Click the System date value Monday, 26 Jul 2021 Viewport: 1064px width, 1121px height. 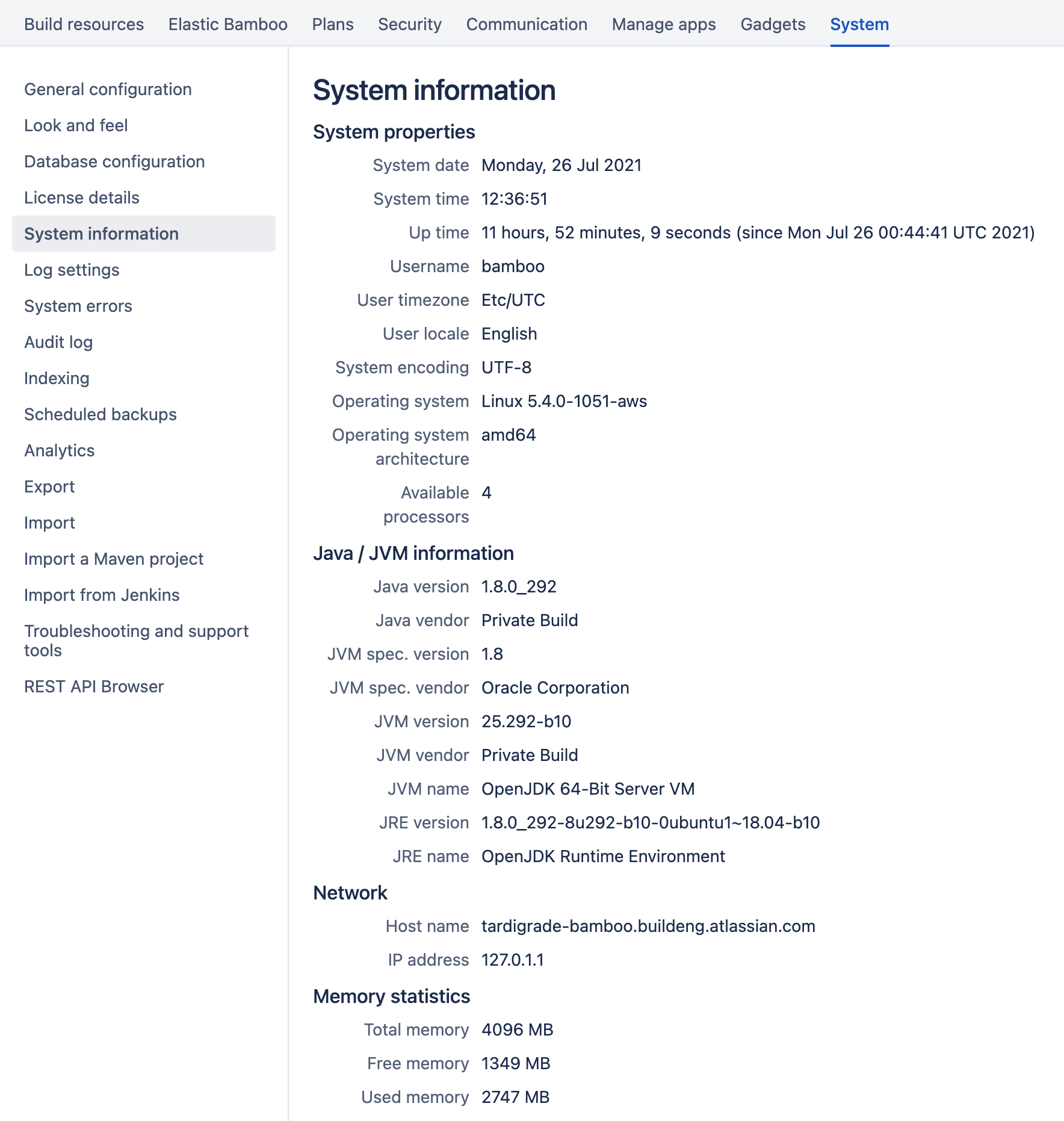(561, 165)
